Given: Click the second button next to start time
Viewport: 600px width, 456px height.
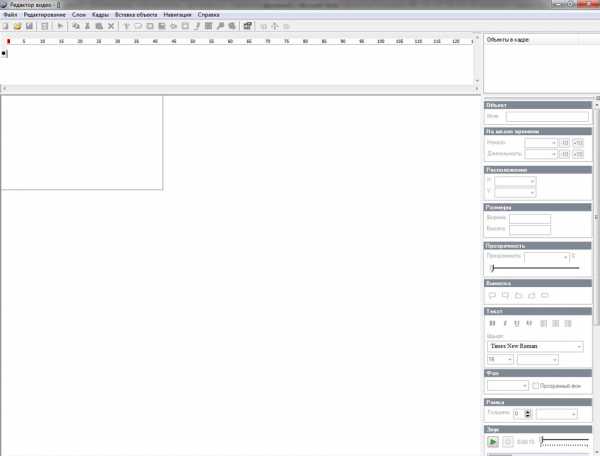Looking at the screenshot, I should click(x=578, y=143).
